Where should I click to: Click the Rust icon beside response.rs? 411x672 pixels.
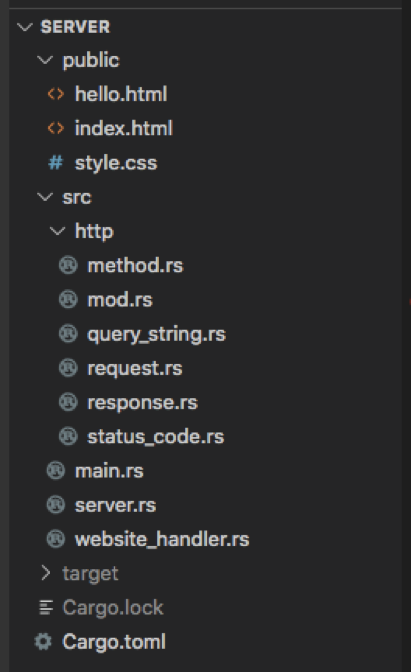[x=68, y=402]
